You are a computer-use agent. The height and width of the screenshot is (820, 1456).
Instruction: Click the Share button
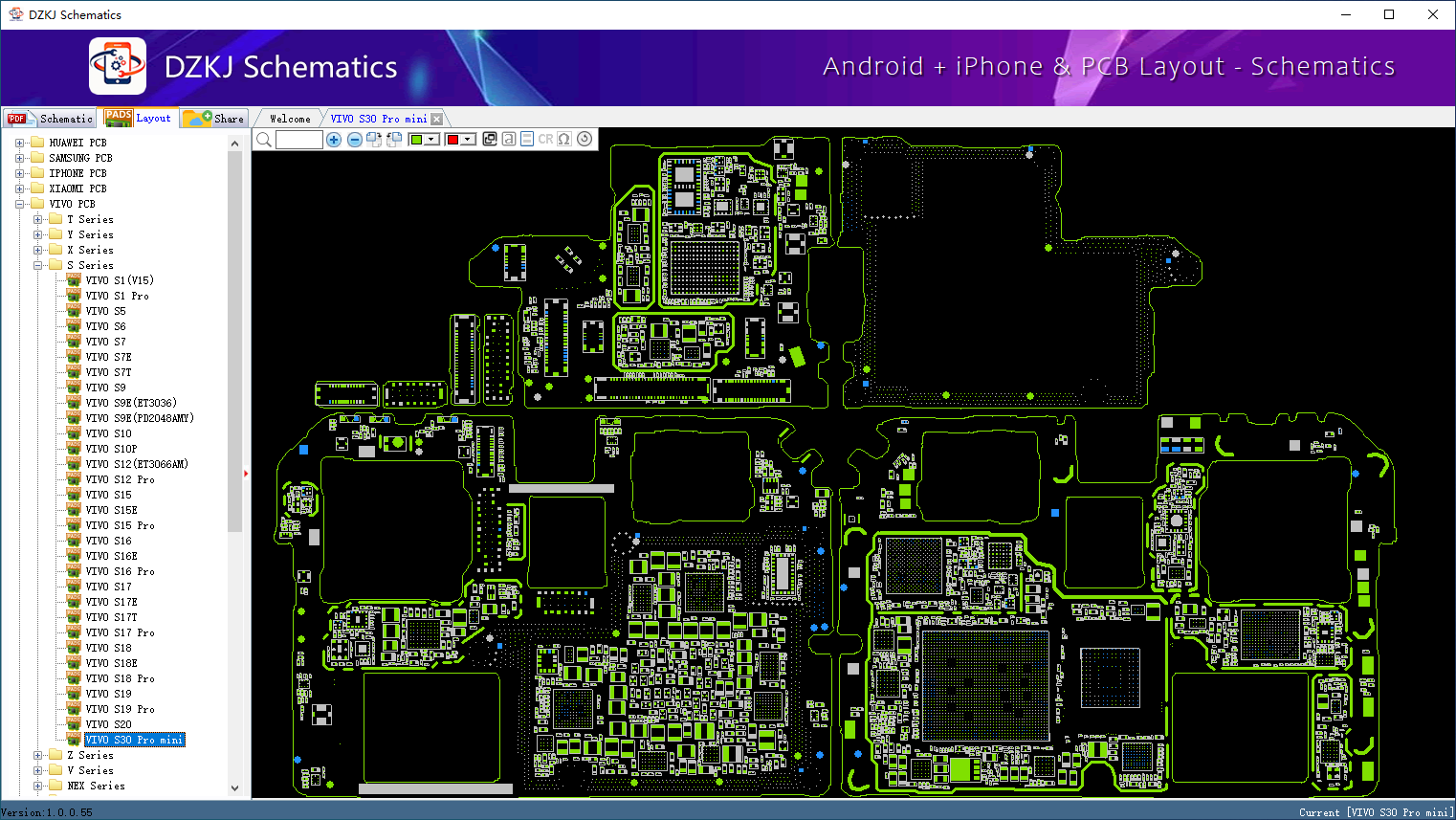pyautogui.click(x=215, y=118)
